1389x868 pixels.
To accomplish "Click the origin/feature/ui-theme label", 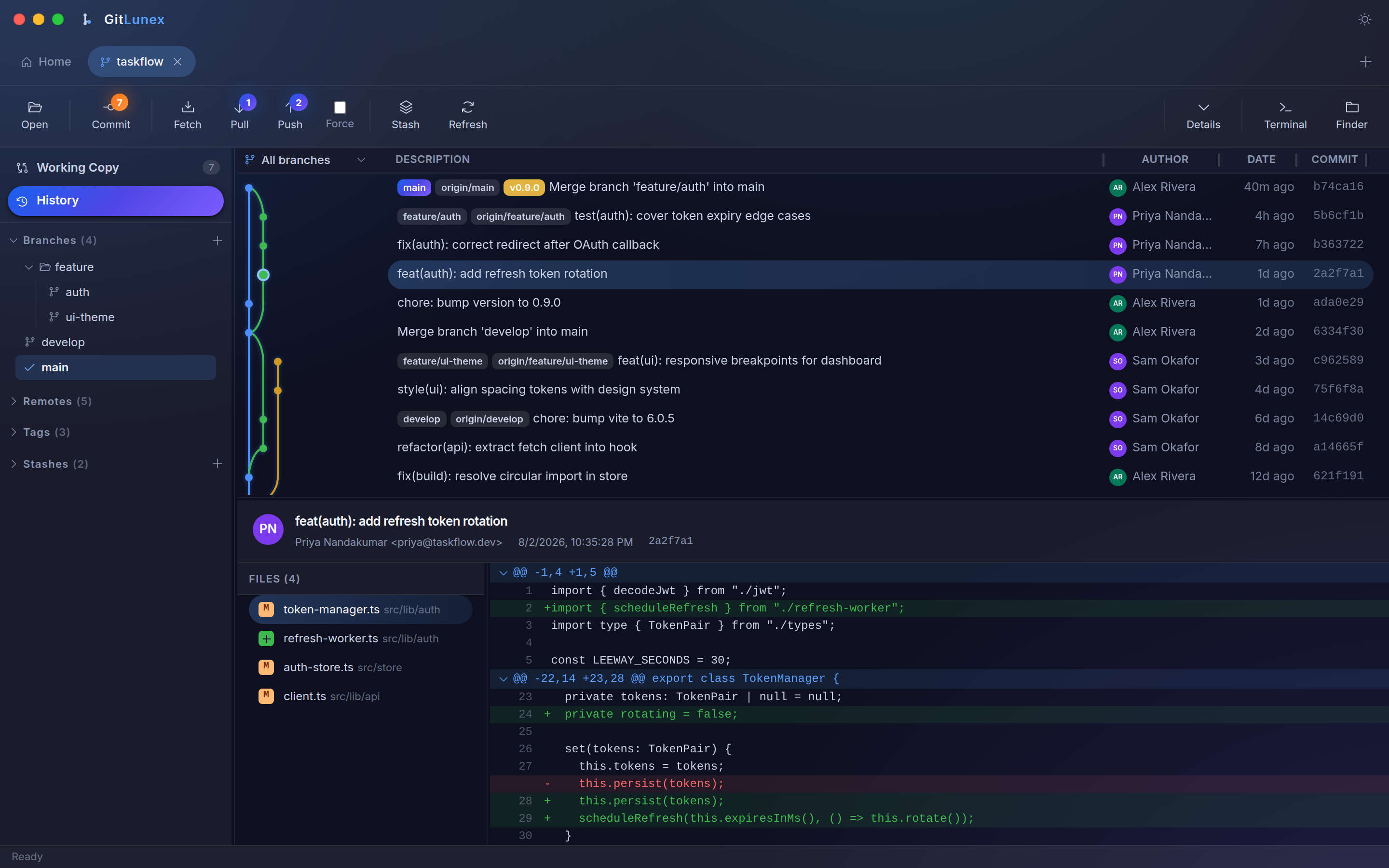I will point(552,361).
